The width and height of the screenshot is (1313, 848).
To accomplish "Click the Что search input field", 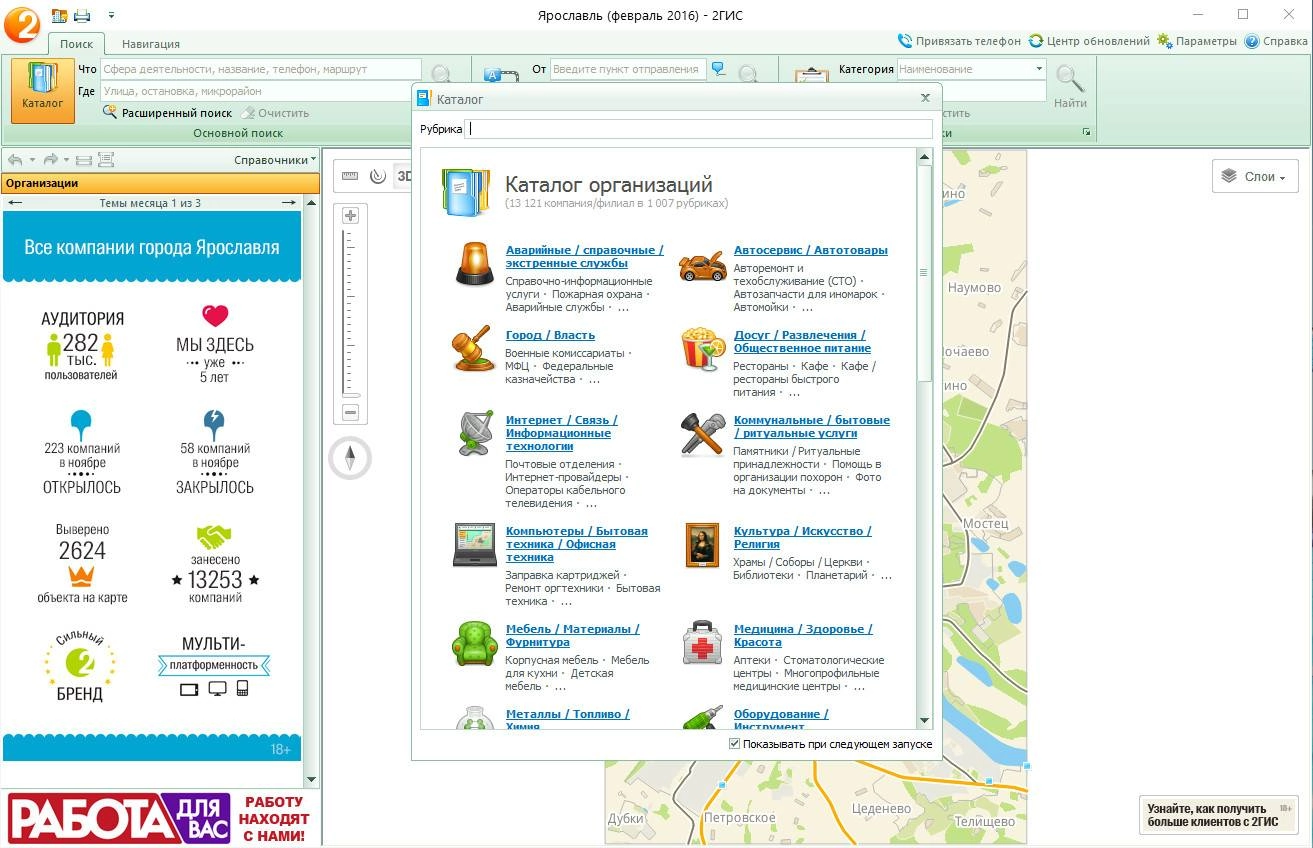I will tap(261, 69).
